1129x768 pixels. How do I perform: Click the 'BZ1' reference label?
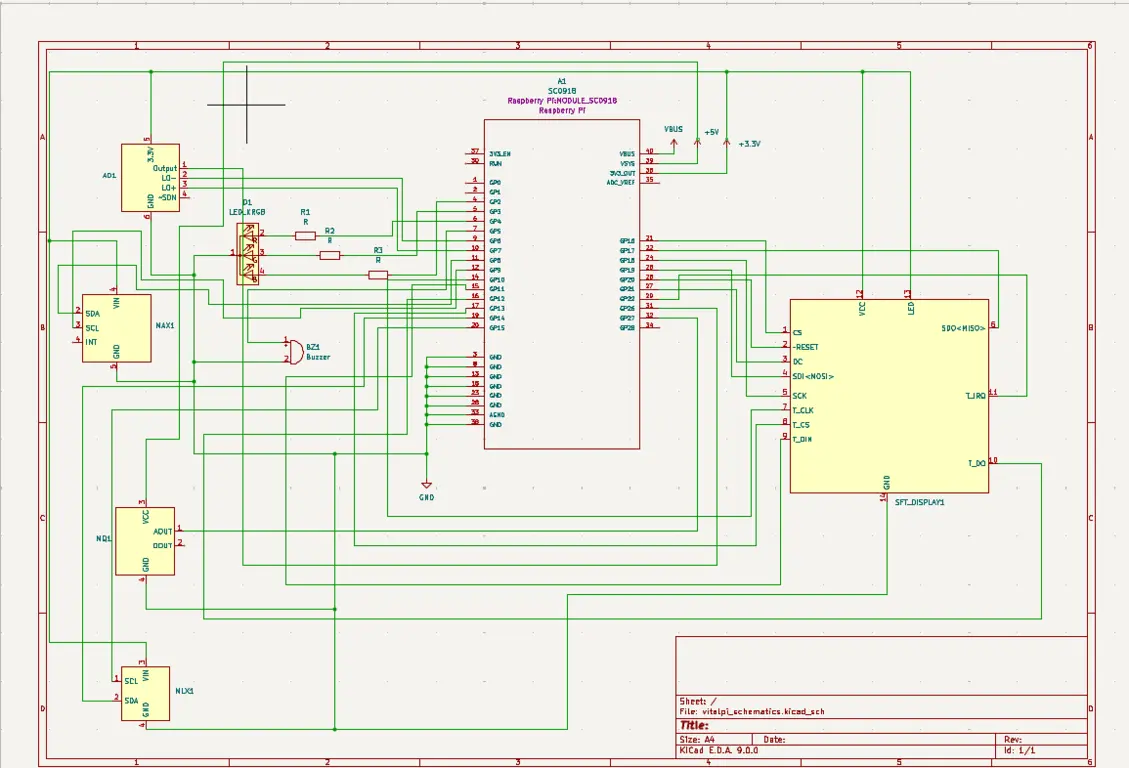point(313,347)
